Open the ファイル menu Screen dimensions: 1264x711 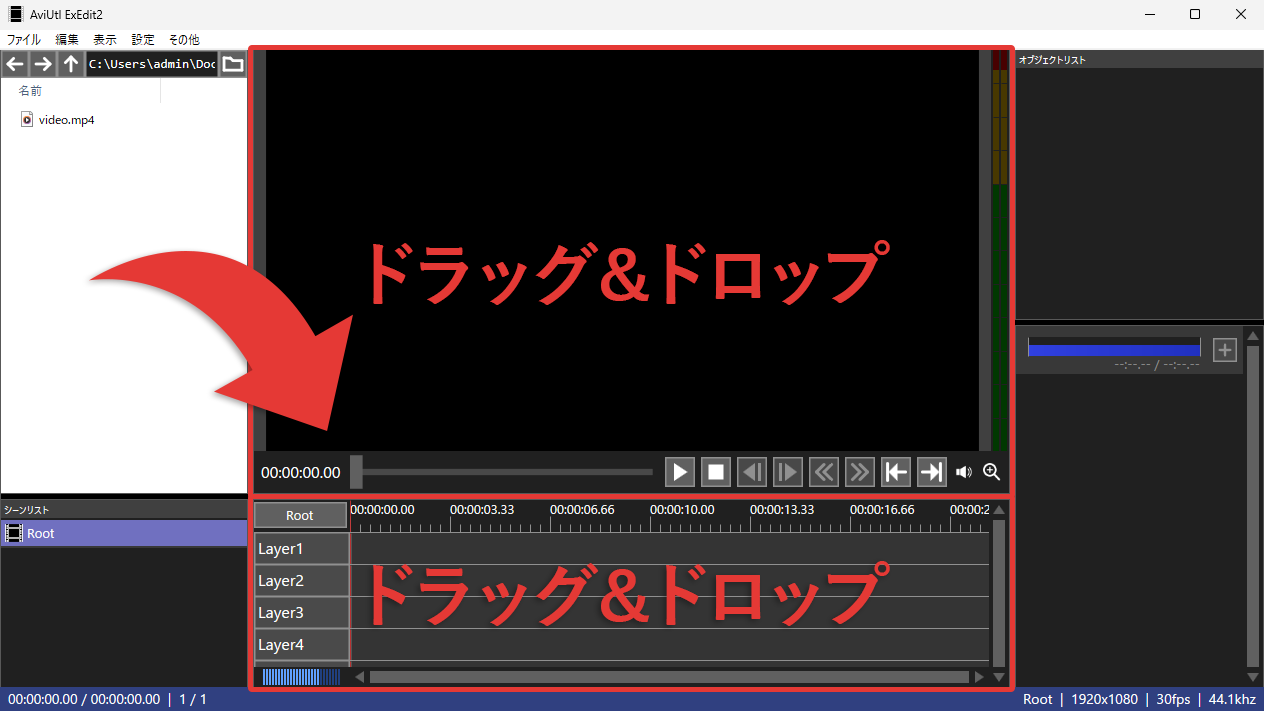click(x=24, y=40)
